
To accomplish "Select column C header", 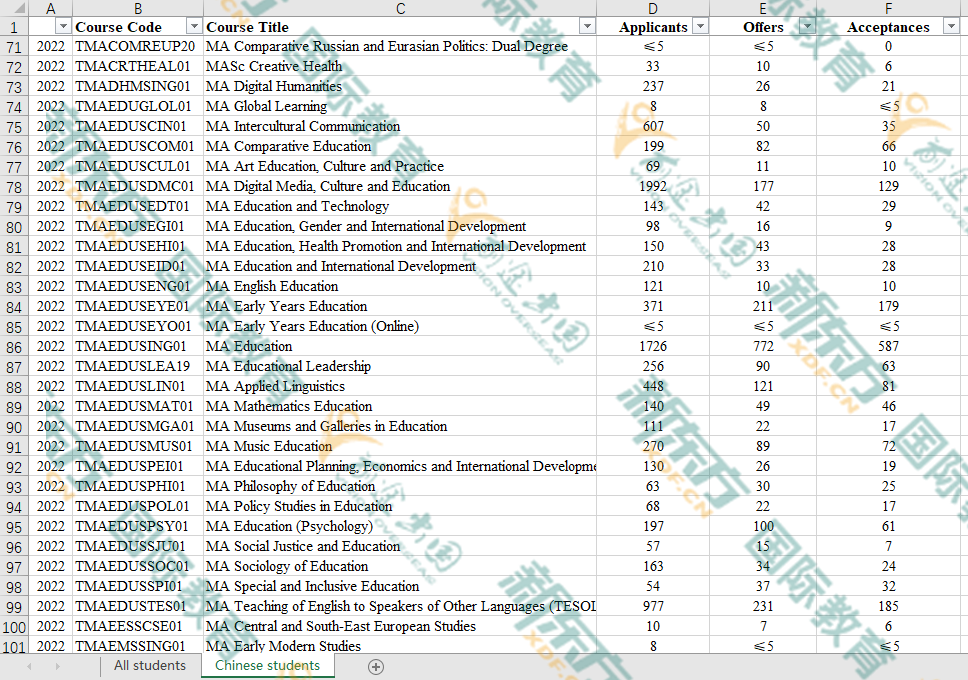I will point(400,9).
